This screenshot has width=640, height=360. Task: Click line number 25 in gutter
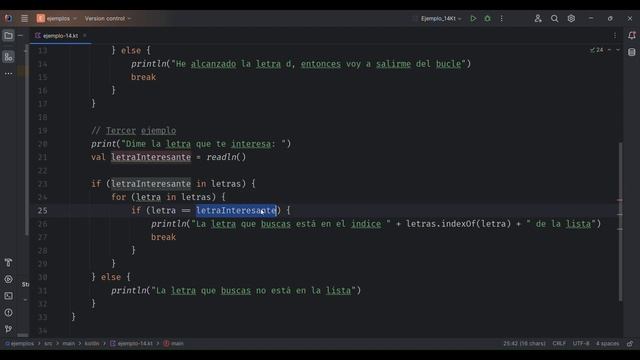click(42, 211)
